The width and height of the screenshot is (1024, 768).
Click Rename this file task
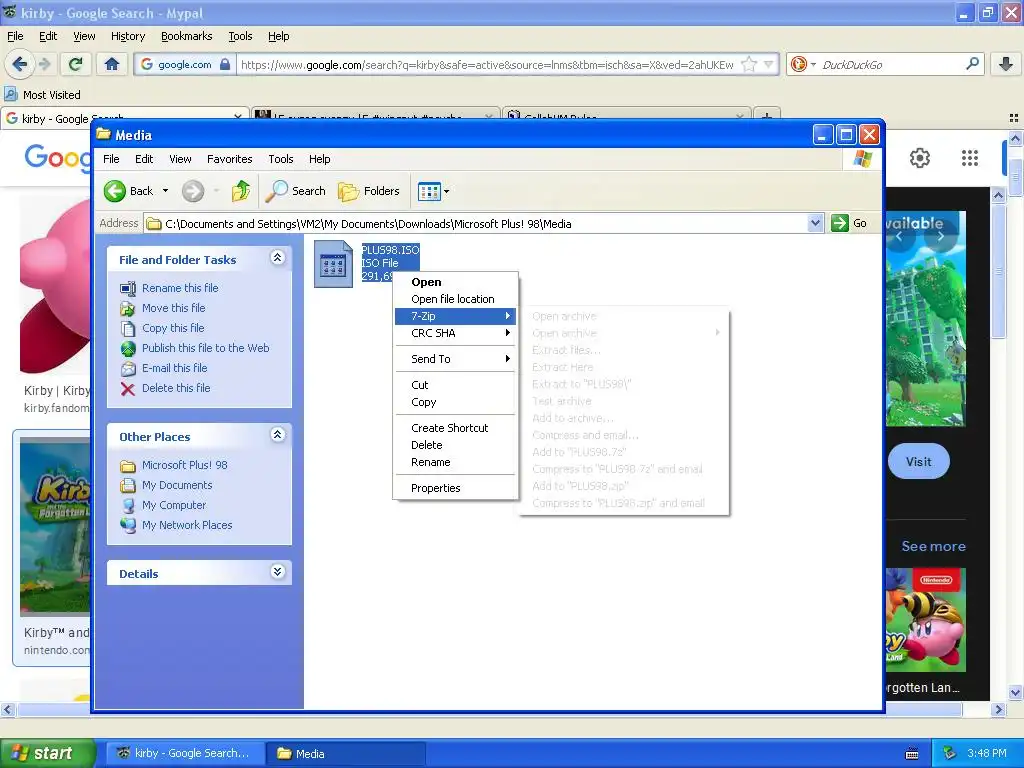(x=180, y=288)
